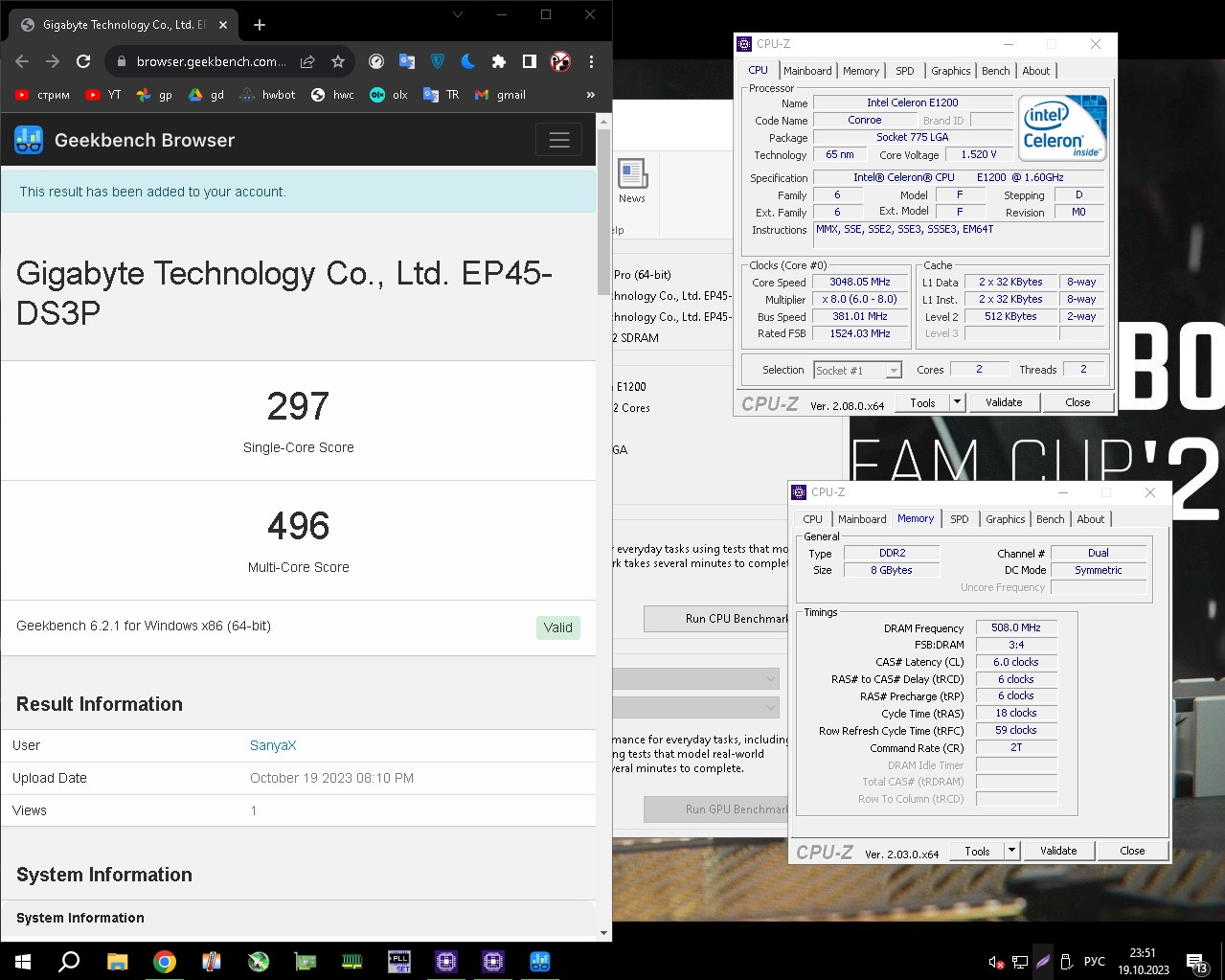The height and width of the screenshot is (980, 1225).
Task: Unmute via the speaker tray icon
Action: click(x=996, y=962)
